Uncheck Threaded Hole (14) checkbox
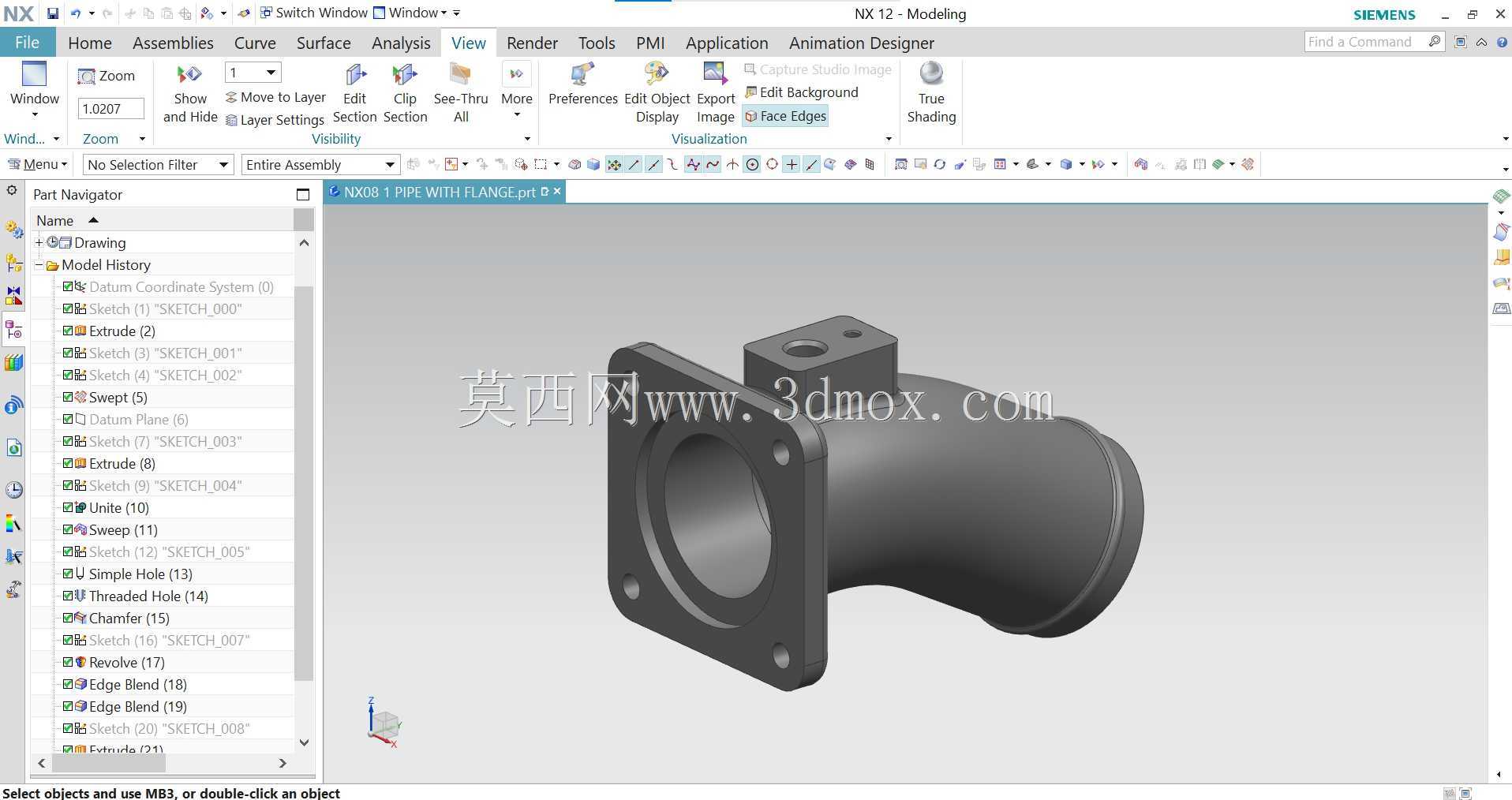The width and height of the screenshot is (1512, 800). click(68, 596)
